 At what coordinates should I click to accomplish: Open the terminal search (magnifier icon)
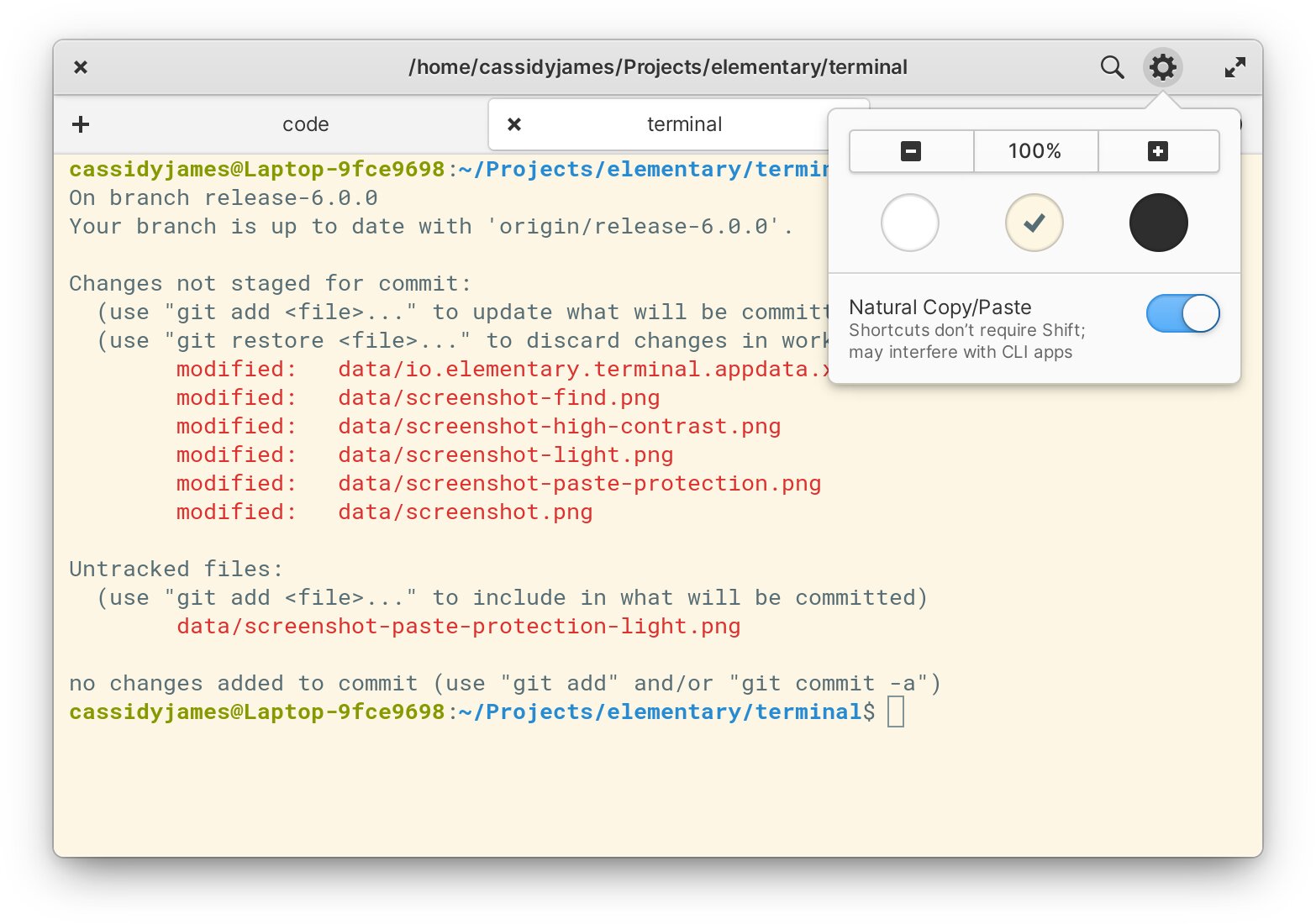(x=1112, y=67)
